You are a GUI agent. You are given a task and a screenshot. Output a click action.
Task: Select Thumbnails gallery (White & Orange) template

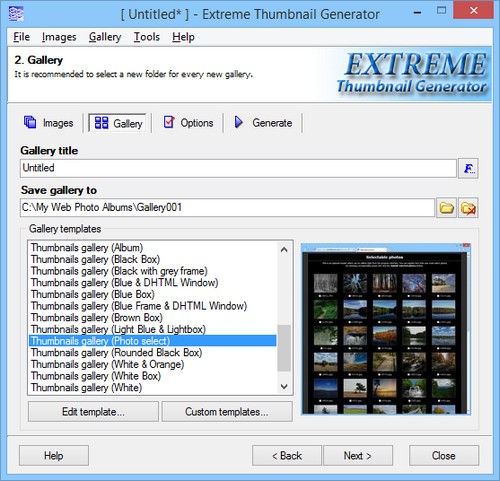(153, 364)
